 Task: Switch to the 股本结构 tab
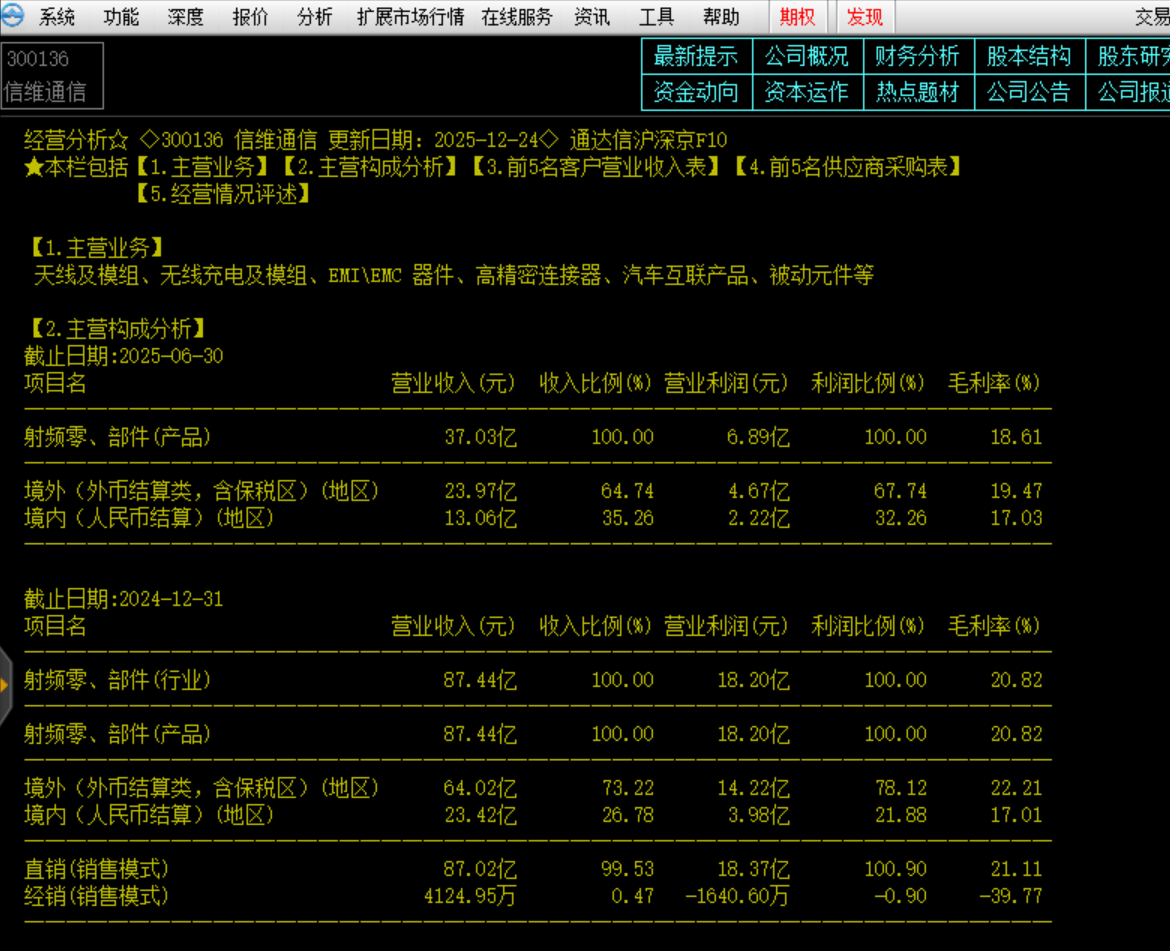pos(1028,56)
